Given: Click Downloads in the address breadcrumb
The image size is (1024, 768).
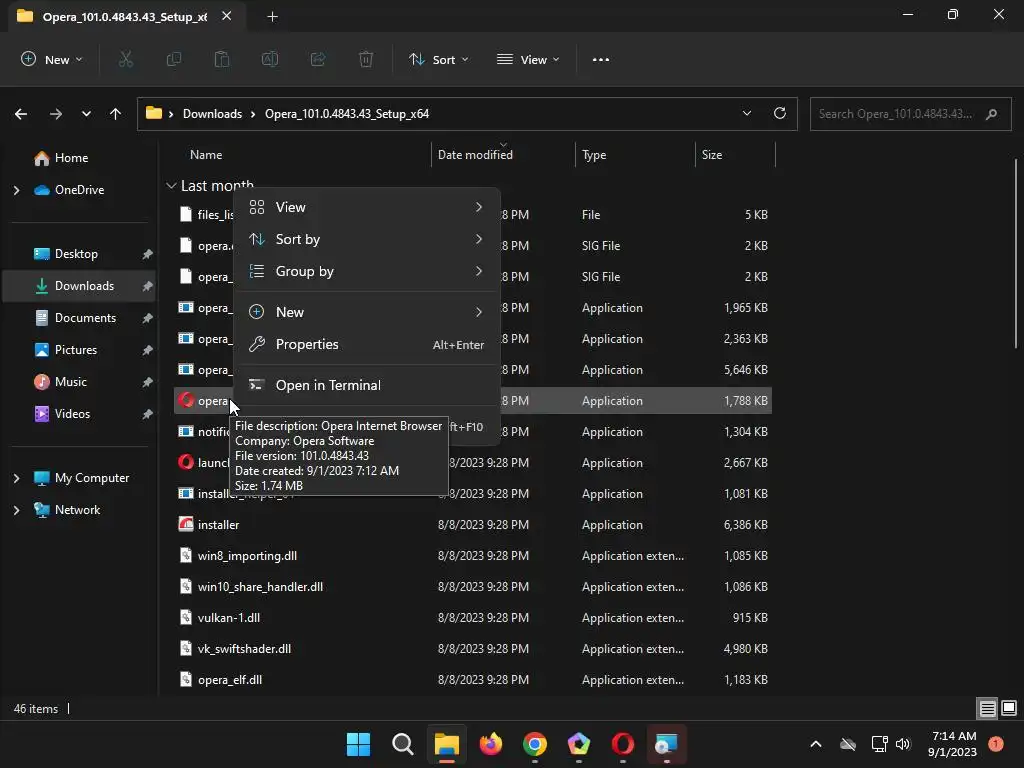Looking at the screenshot, I should coord(212,114).
